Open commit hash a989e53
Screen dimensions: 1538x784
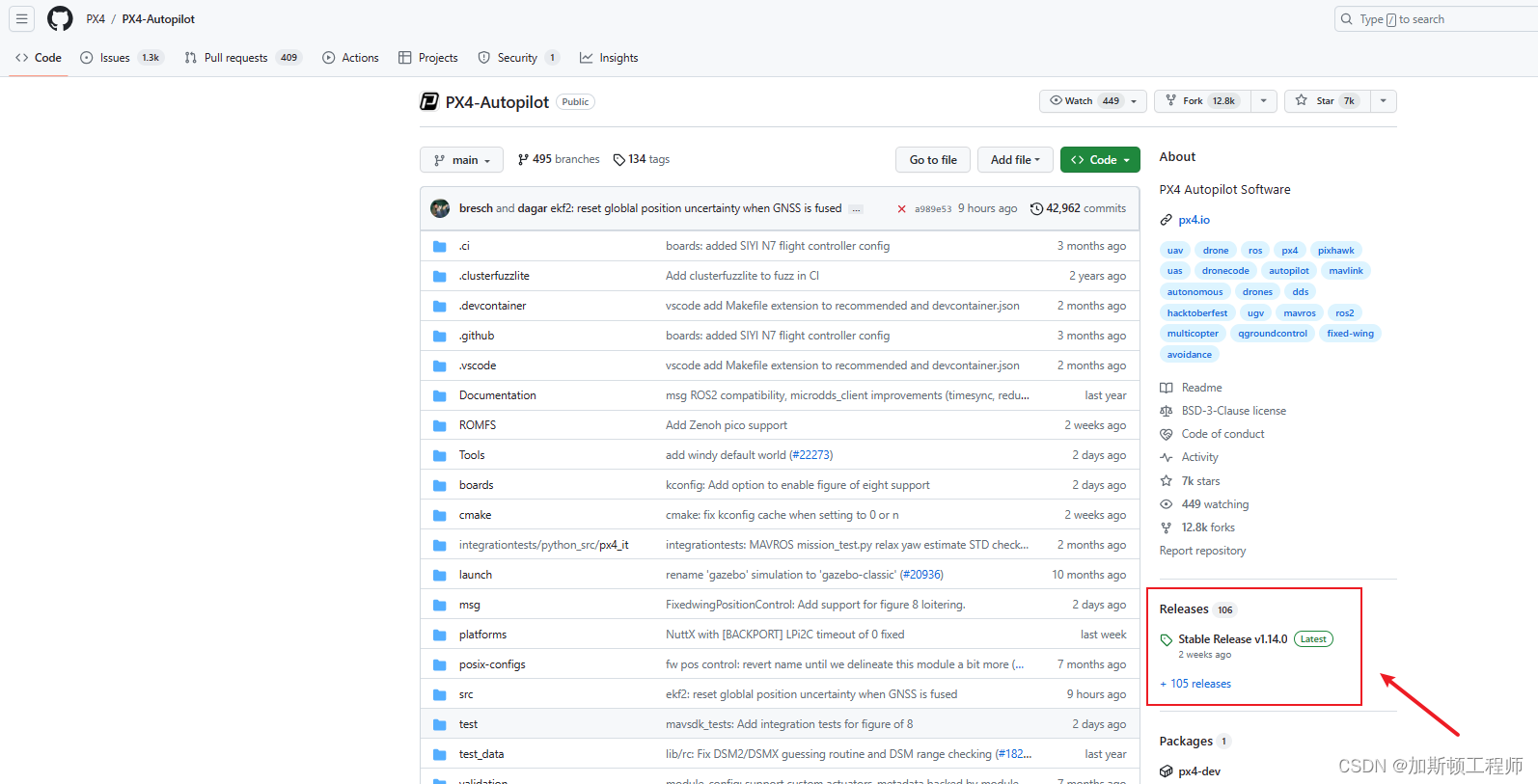tap(933, 209)
